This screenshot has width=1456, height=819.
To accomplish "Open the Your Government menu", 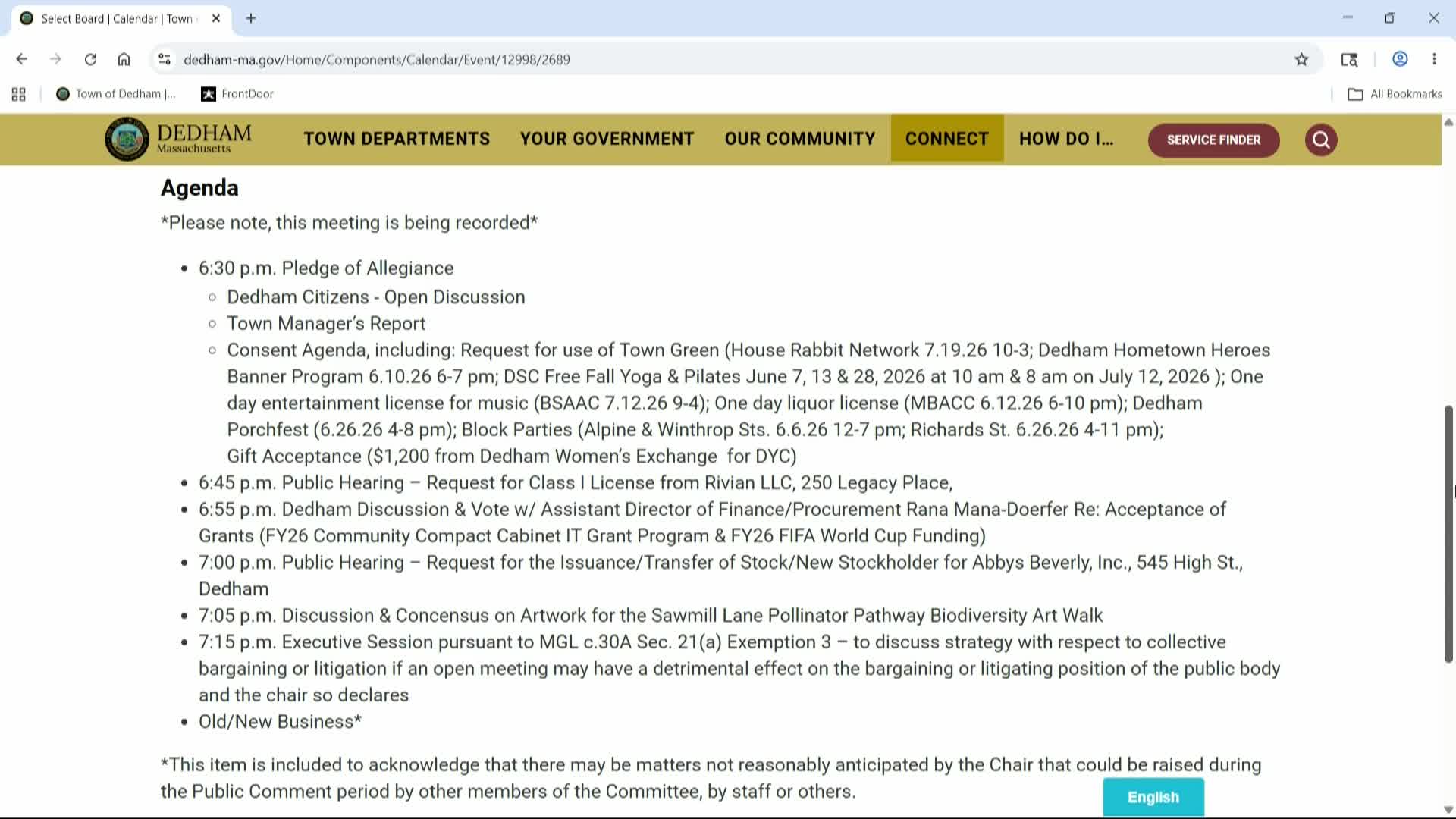I will click(x=607, y=139).
